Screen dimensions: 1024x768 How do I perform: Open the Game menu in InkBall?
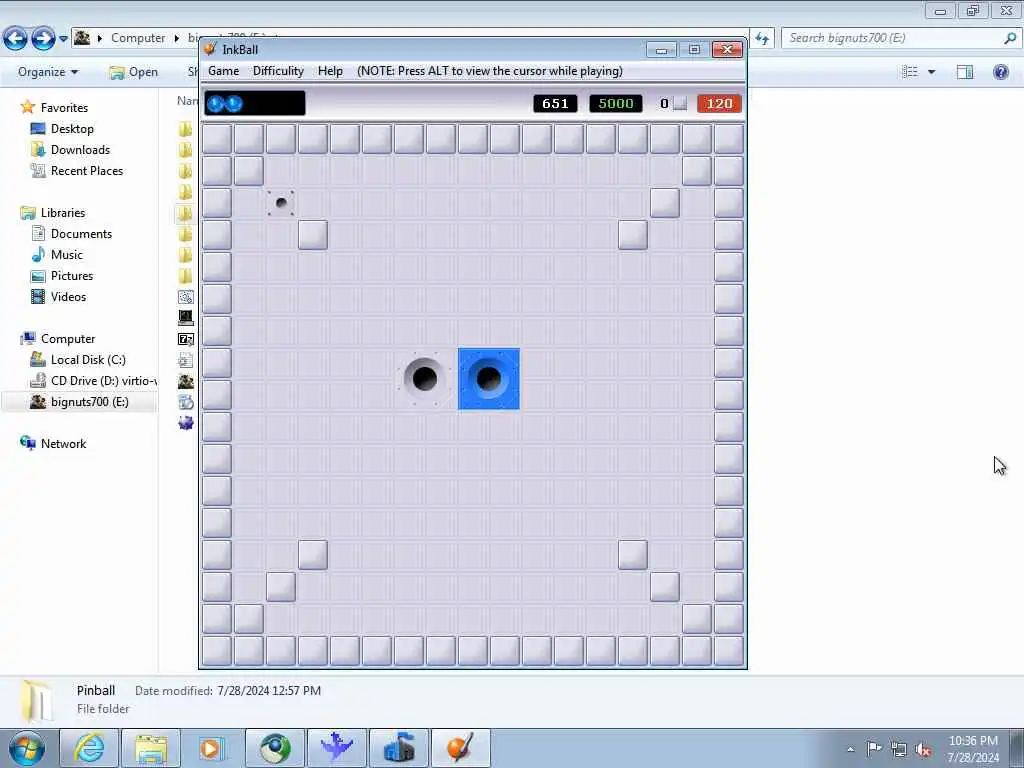[223, 71]
